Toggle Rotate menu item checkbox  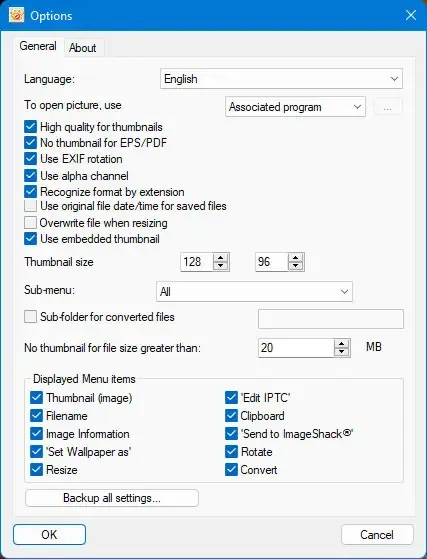click(x=231, y=452)
